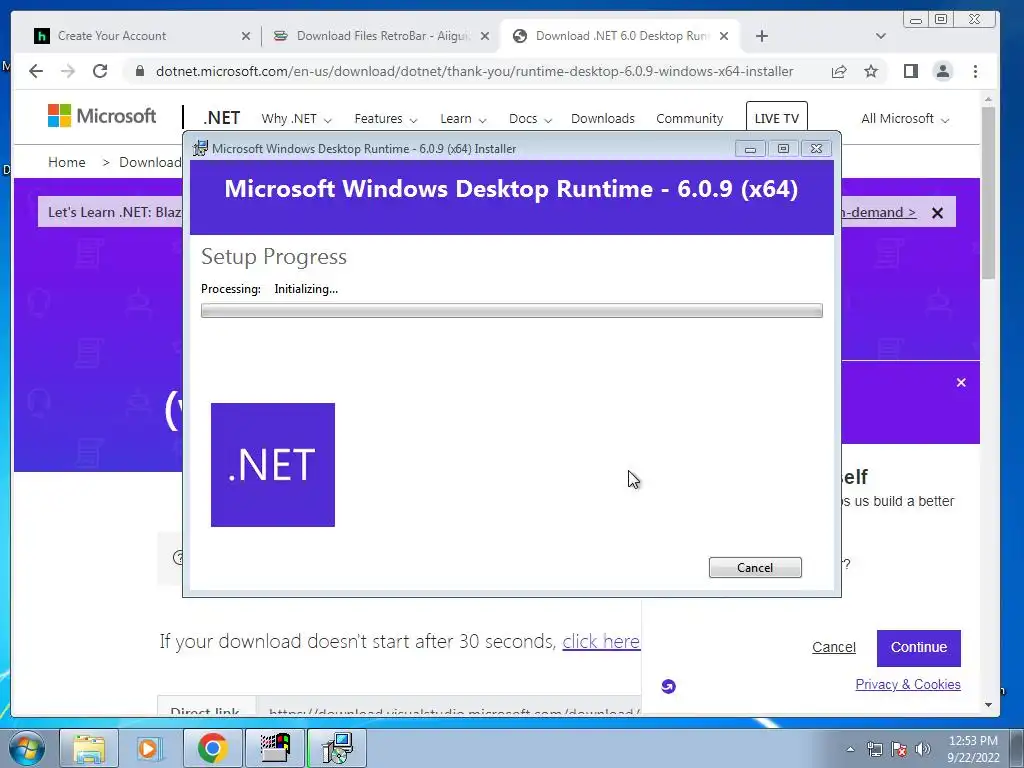Click Cancel link in survey panel

833,647
